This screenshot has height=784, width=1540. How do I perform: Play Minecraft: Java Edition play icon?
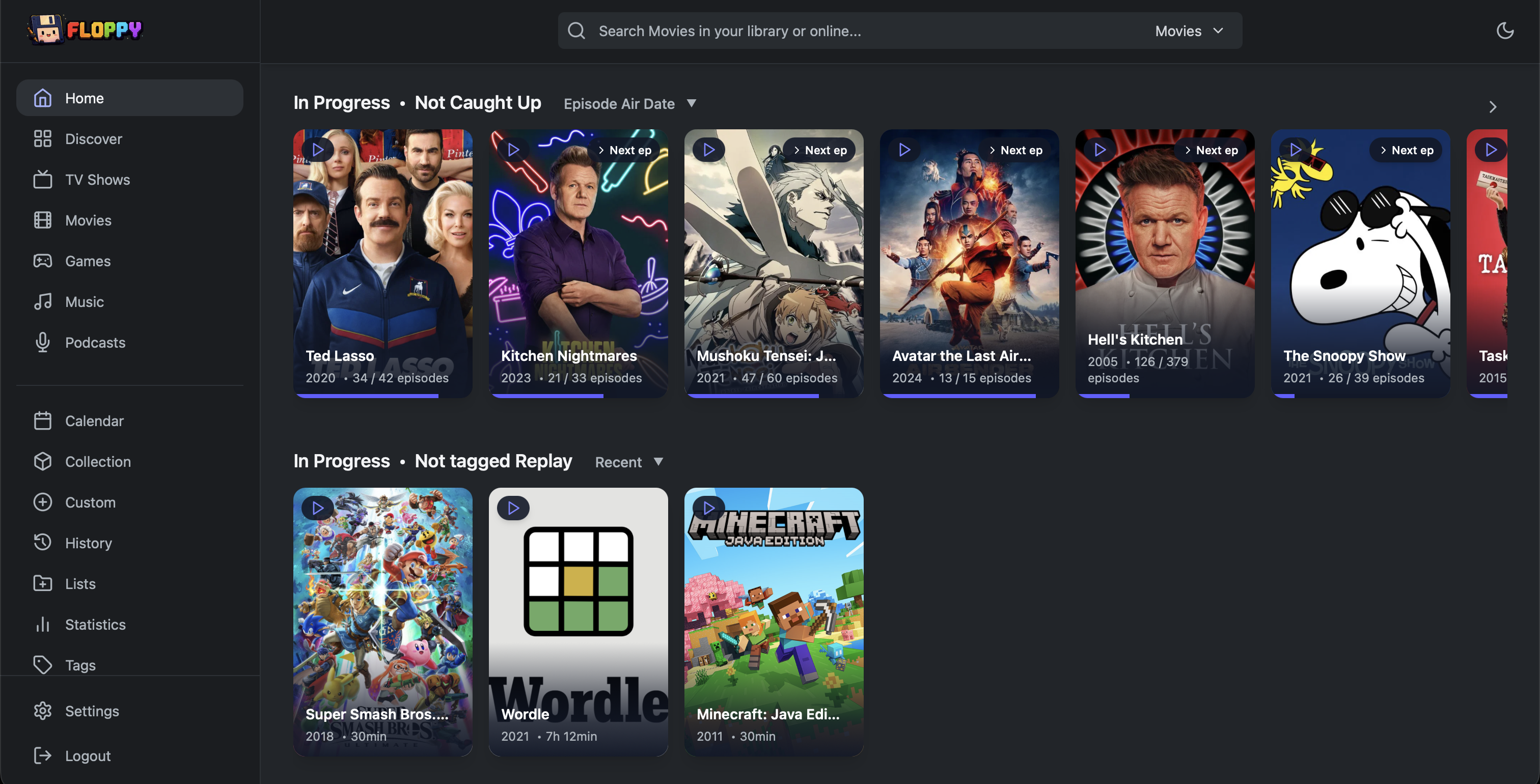click(x=709, y=508)
